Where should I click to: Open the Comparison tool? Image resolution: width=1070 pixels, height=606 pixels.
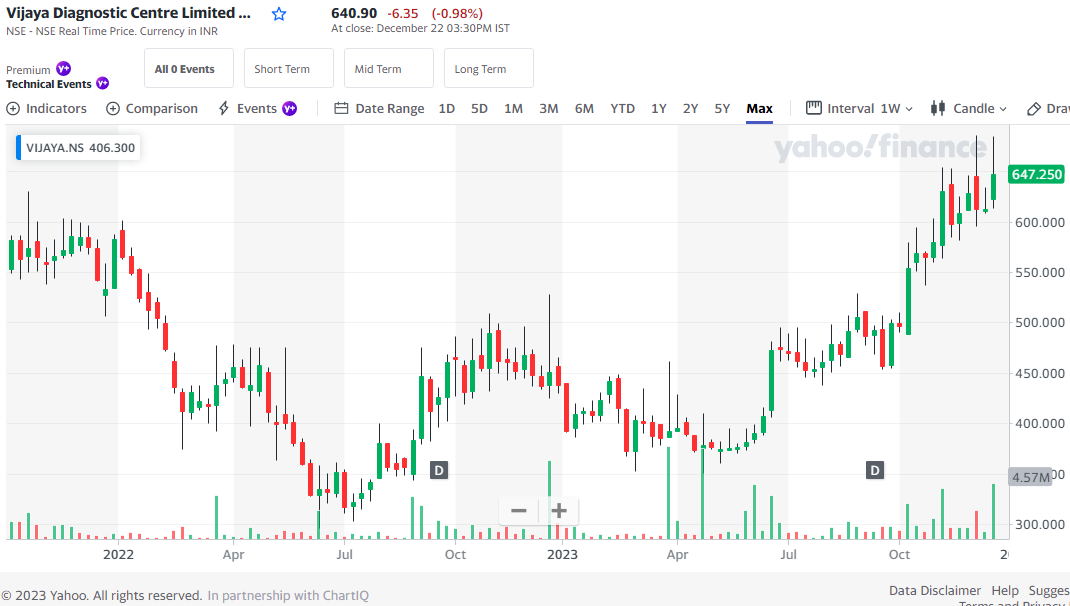(x=152, y=108)
